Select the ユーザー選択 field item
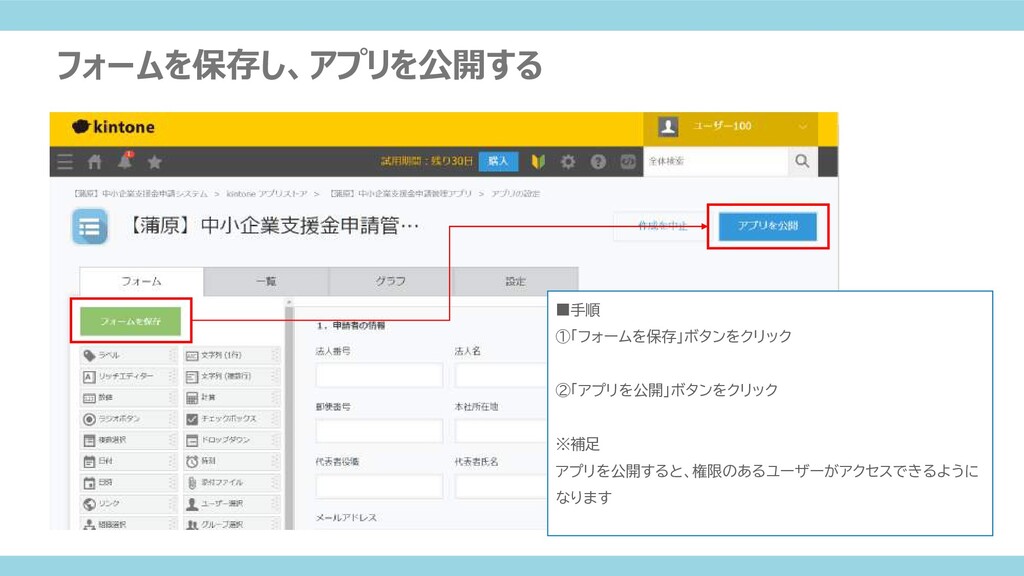The height and width of the screenshot is (576, 1024). [231, 504]
